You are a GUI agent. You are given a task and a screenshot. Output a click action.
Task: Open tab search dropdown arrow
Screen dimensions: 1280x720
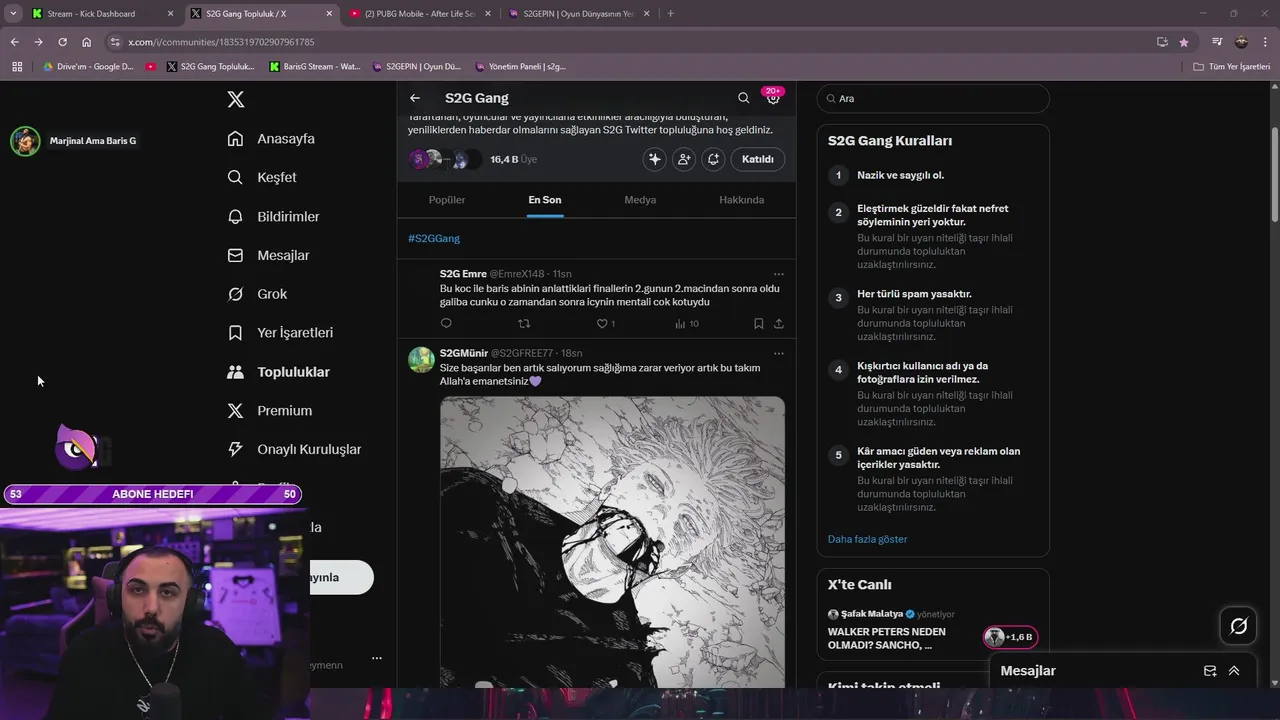12,14
